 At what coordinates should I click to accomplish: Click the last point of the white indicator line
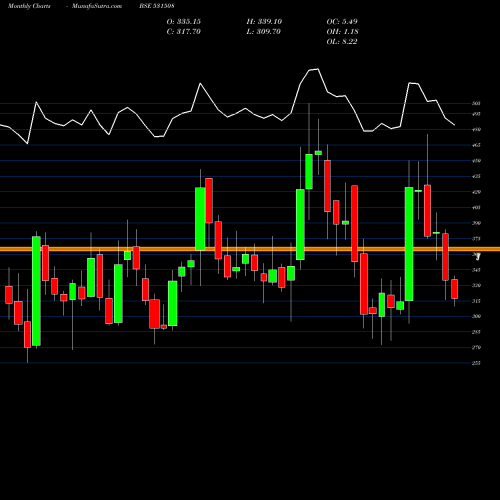pyautogui.click(x=454, y=125)
